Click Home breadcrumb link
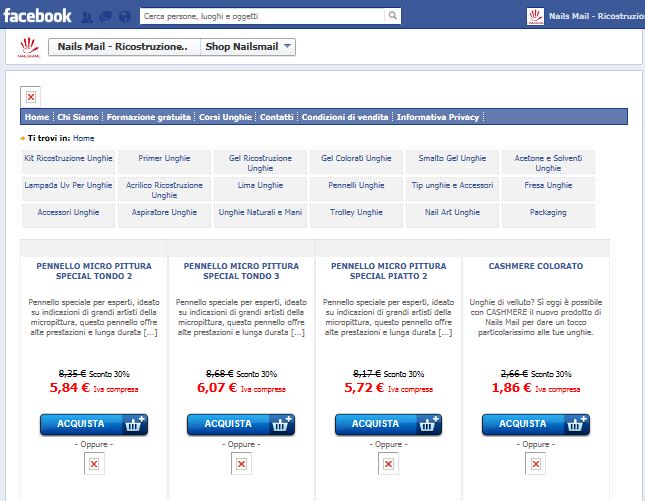The image size is (645, 501). (84, 138)
